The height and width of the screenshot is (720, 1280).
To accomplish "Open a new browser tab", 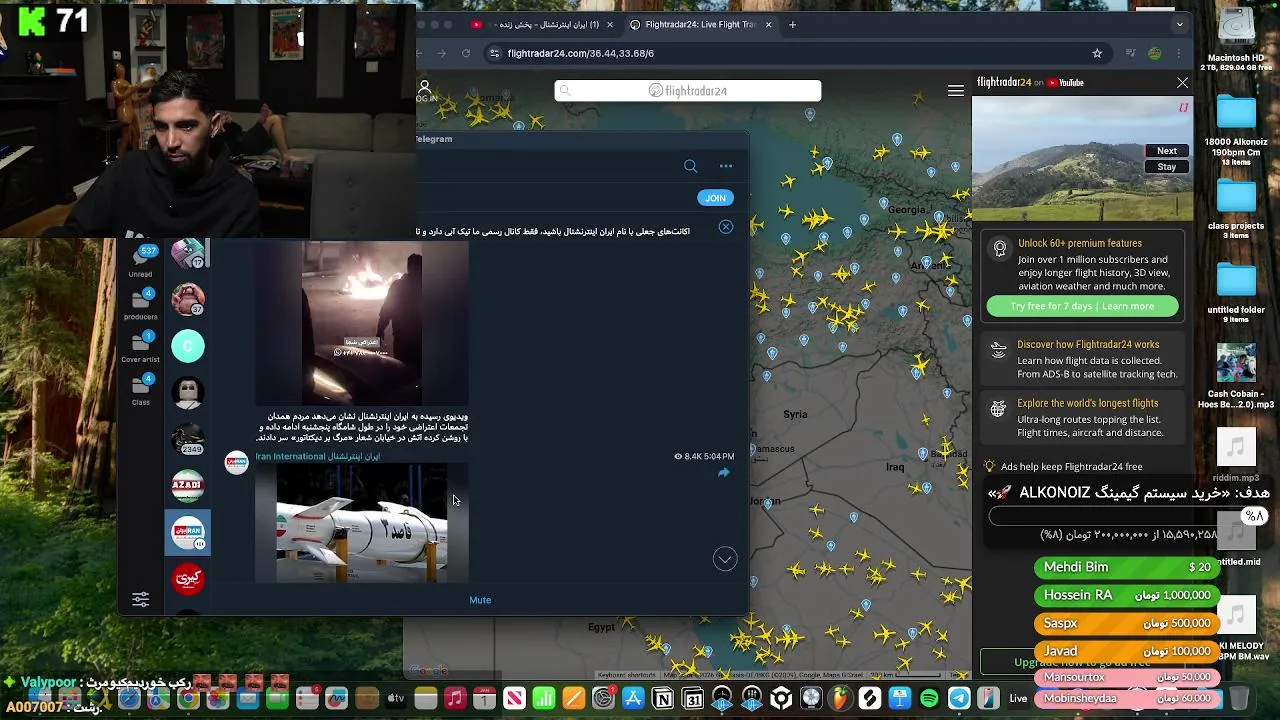I will 792,24.
